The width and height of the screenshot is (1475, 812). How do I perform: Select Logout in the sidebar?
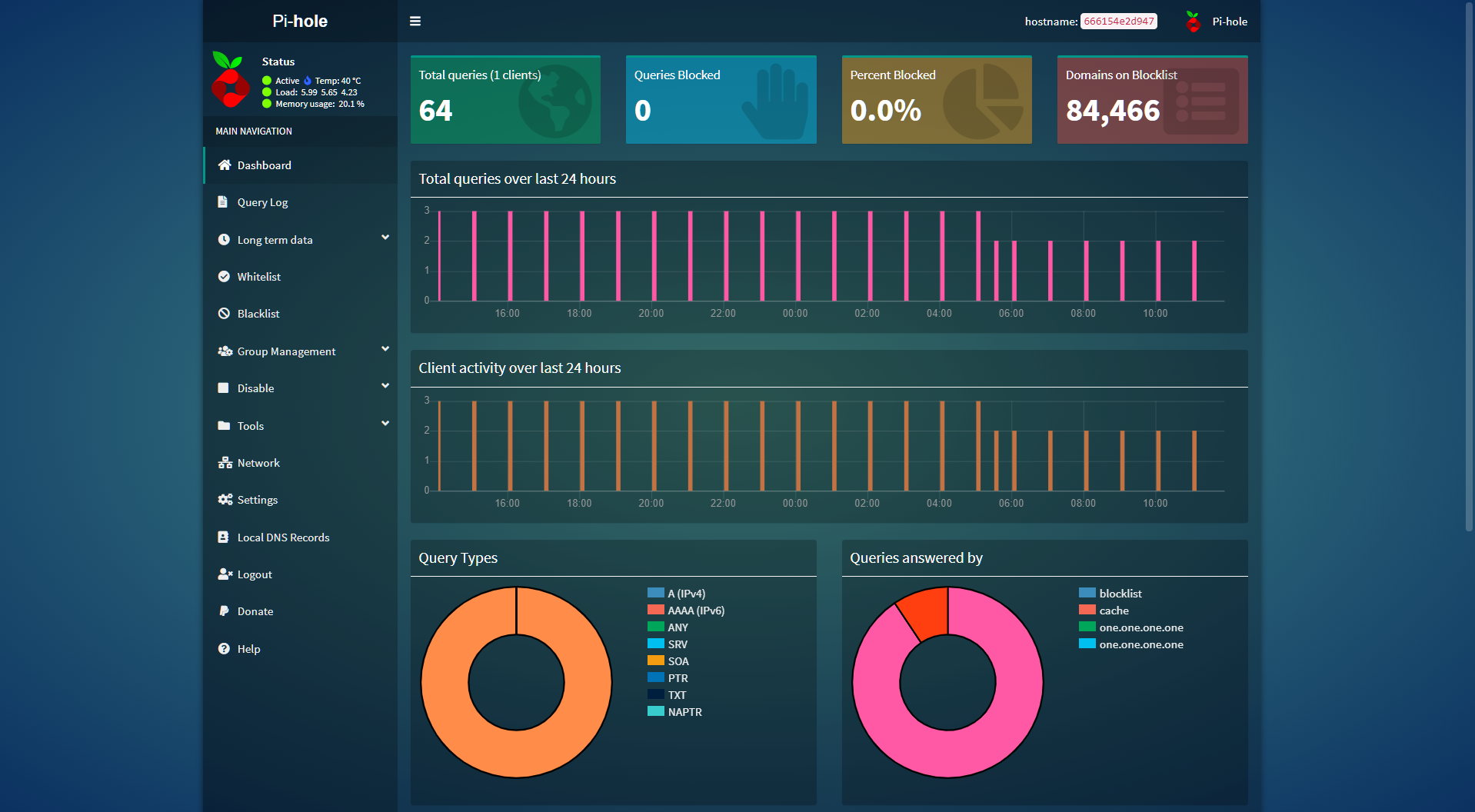click(x=255, y=574)
